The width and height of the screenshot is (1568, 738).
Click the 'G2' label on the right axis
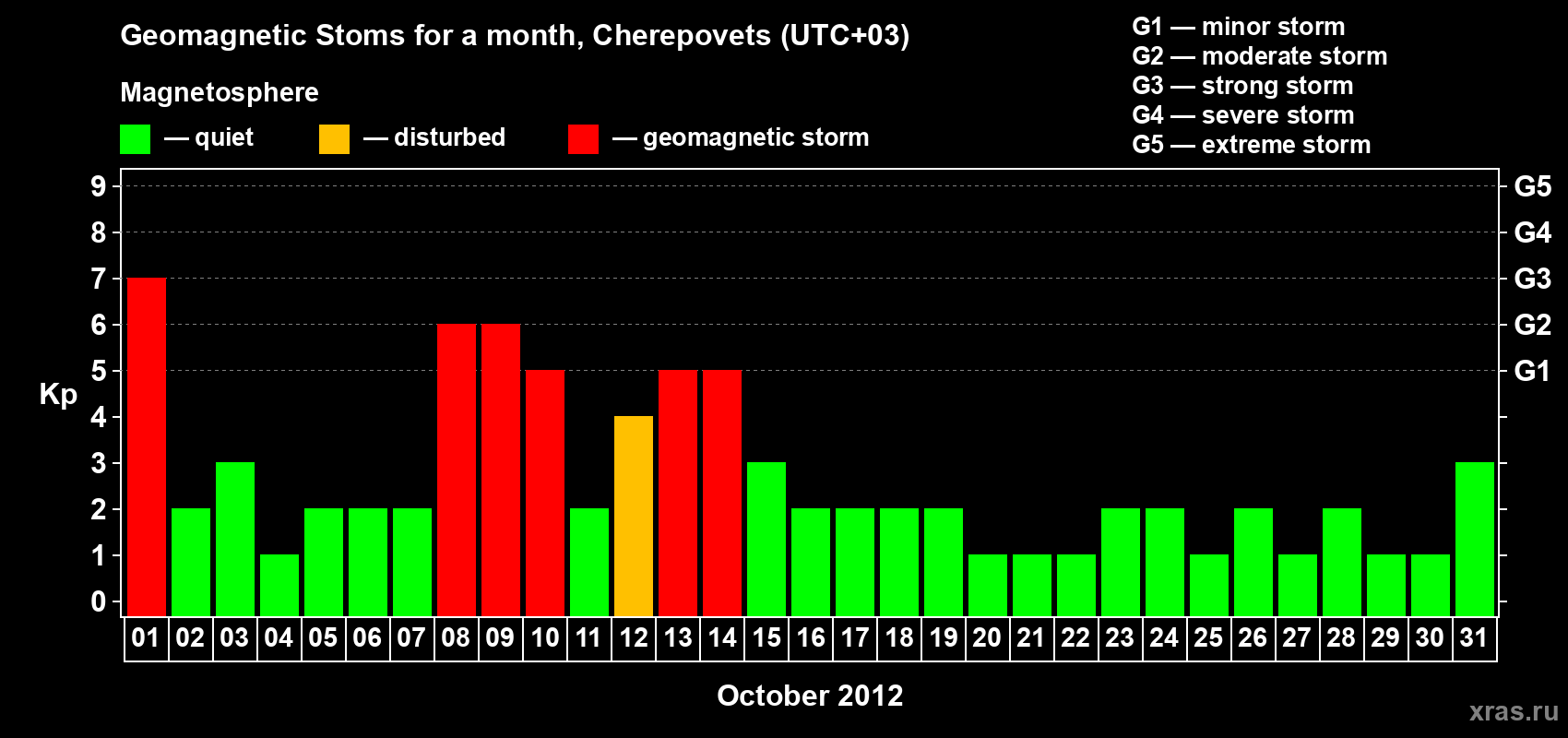point(1533,325)
